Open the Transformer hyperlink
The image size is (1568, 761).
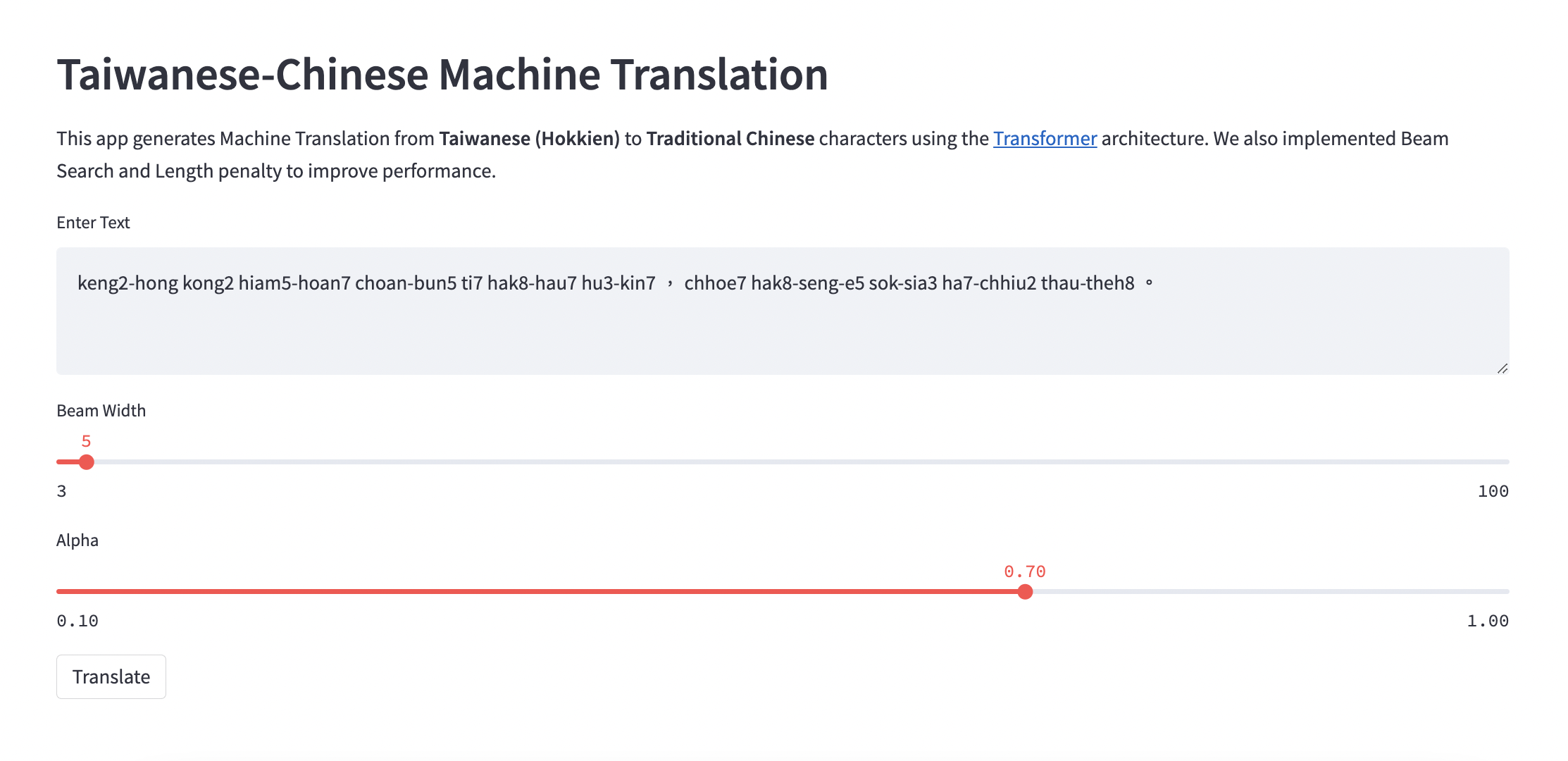point(1044,139)
